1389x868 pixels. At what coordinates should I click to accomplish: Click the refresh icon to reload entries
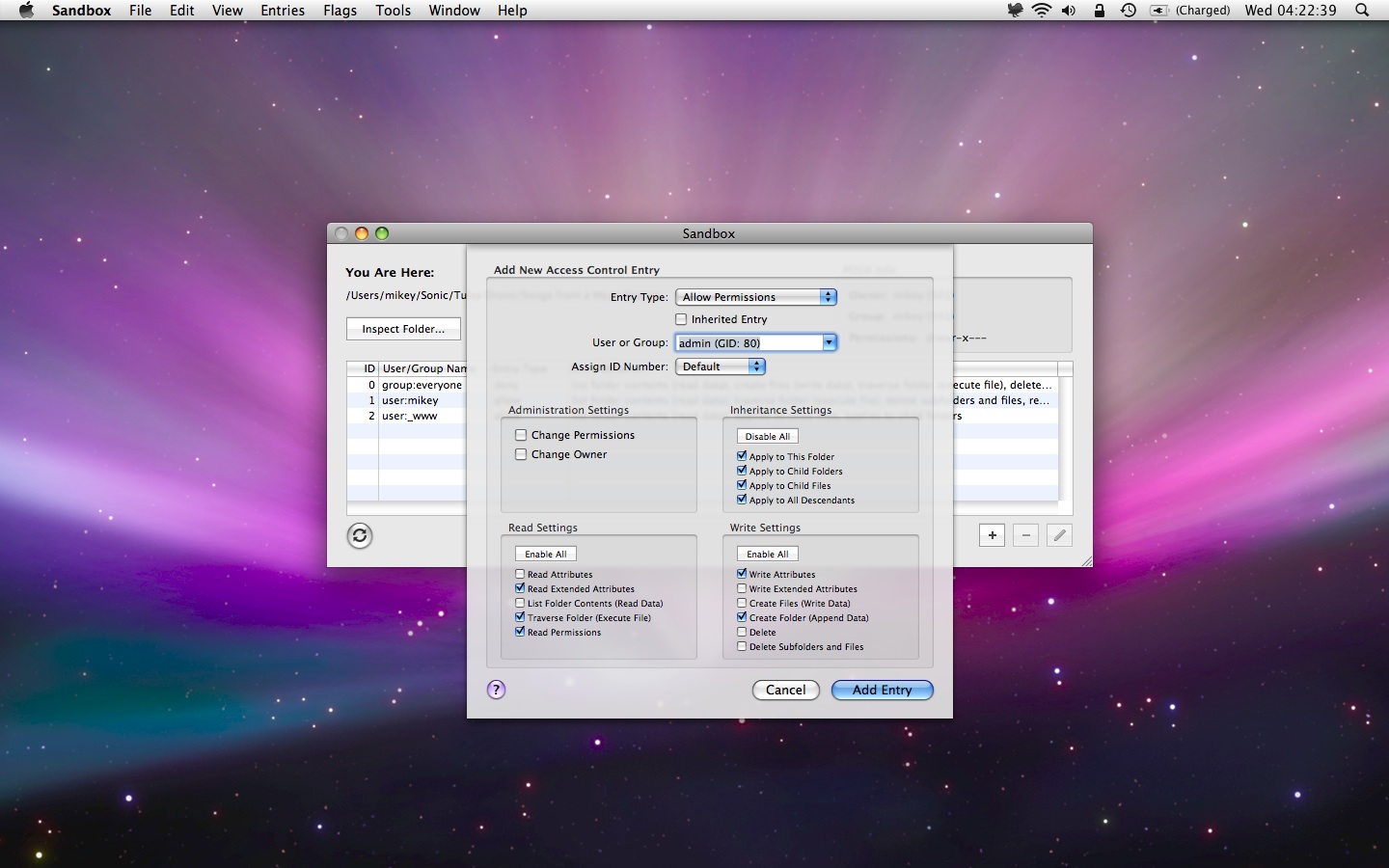pyautogui.click(x=360, y=536)
